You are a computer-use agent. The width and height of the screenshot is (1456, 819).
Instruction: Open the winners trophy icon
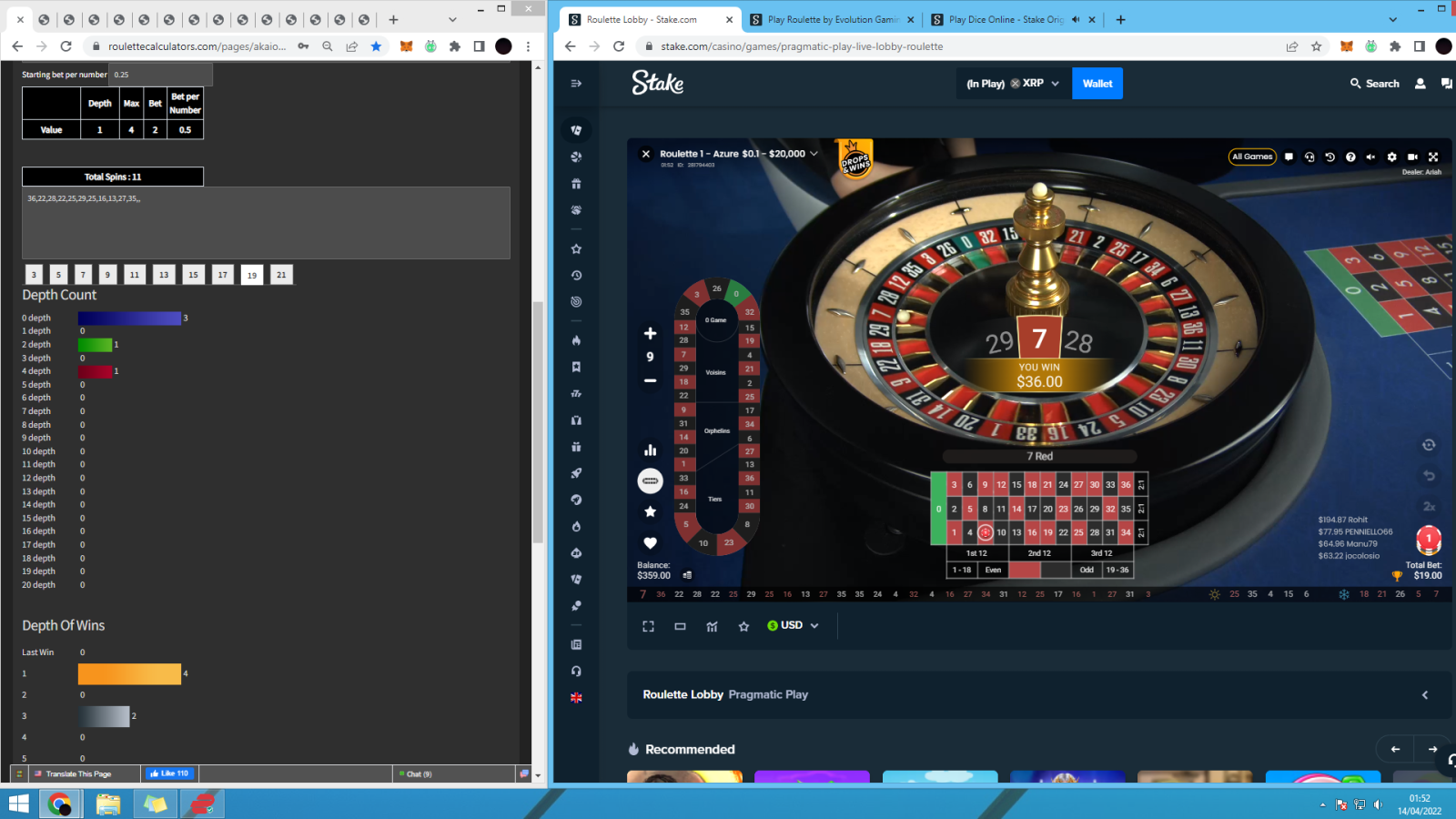point(1397,576)
